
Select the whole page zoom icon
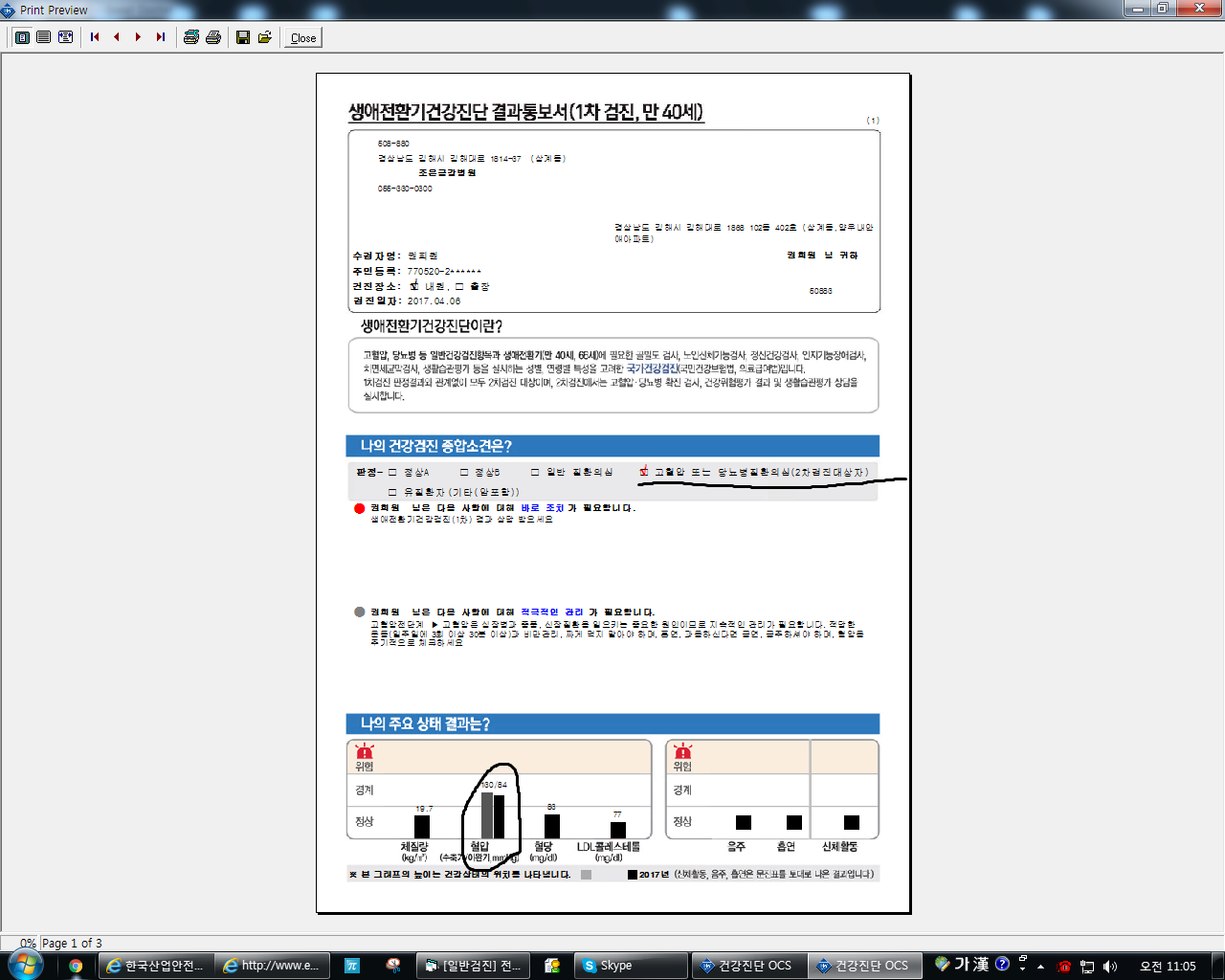click(22, 37)
